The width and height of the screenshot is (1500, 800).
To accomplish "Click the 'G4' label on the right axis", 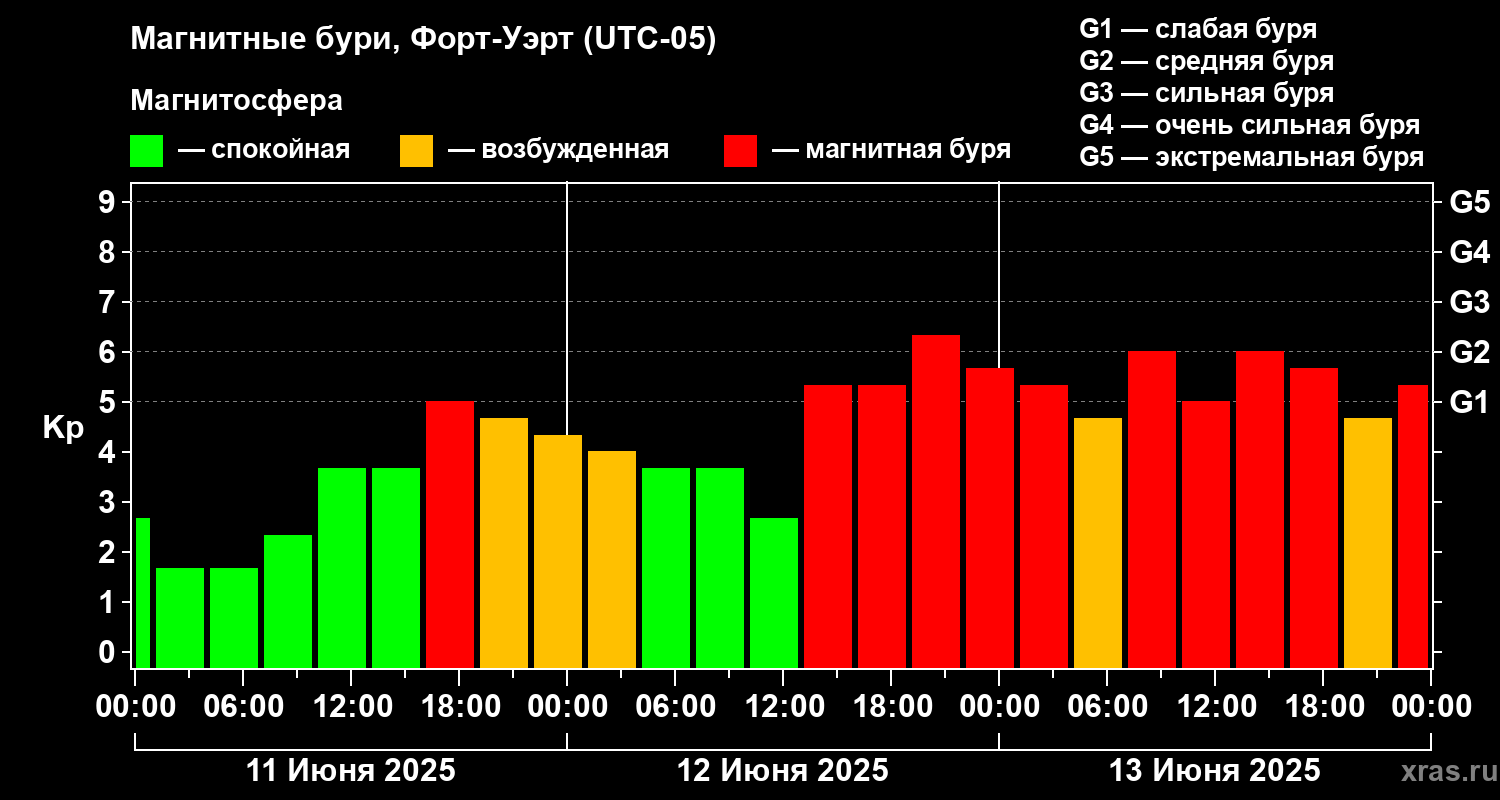I will (x=1470, y=252).
